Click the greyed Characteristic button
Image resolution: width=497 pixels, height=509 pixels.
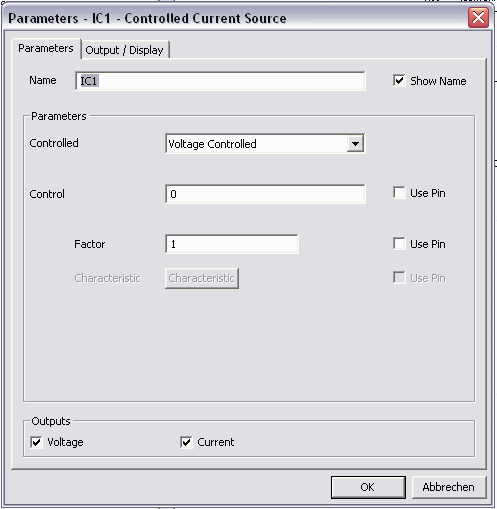[202, 278]
